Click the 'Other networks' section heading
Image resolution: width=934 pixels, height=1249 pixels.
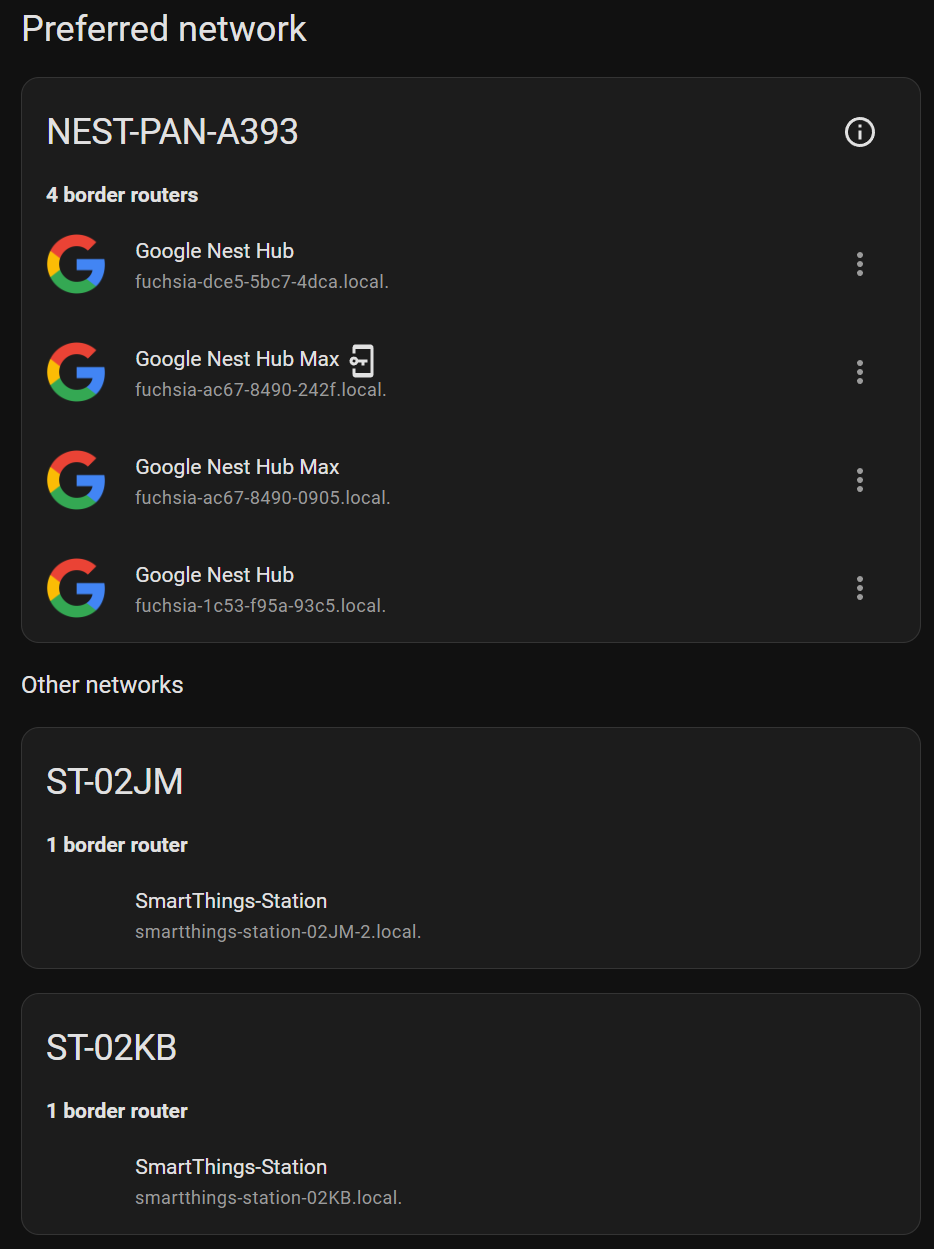coord(102,685)
